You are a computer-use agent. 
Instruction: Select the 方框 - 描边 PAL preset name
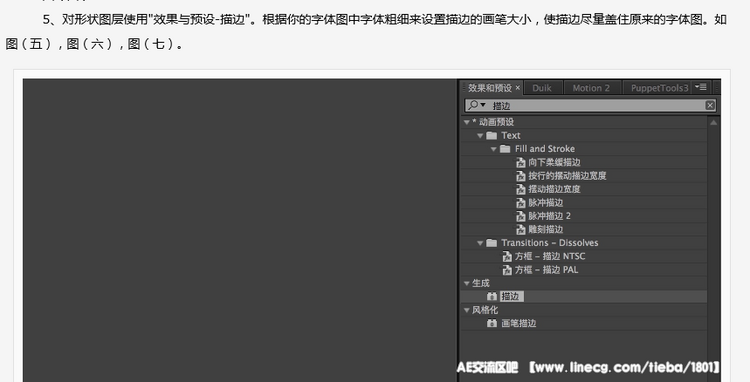pyautogui.click(x=546, y=270)
